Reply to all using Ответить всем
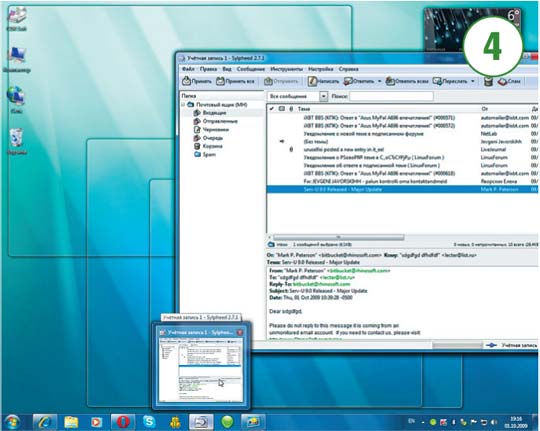Image resolution: width=540 pixels, height=431 pixels. (407, 81)
